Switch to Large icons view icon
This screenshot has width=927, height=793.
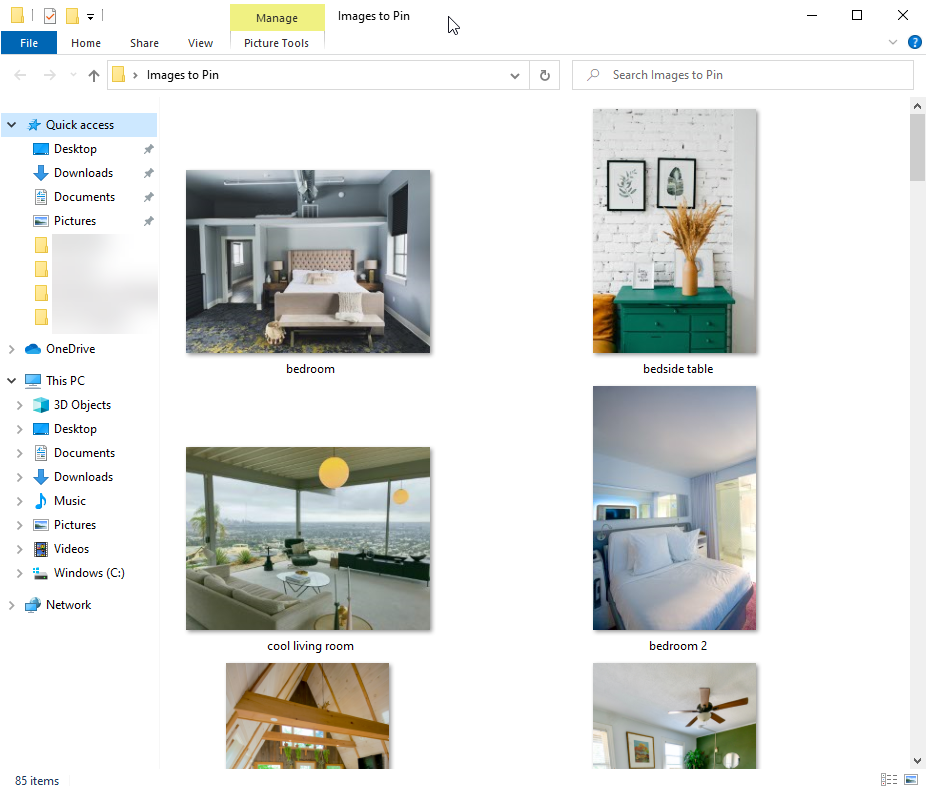911,779
